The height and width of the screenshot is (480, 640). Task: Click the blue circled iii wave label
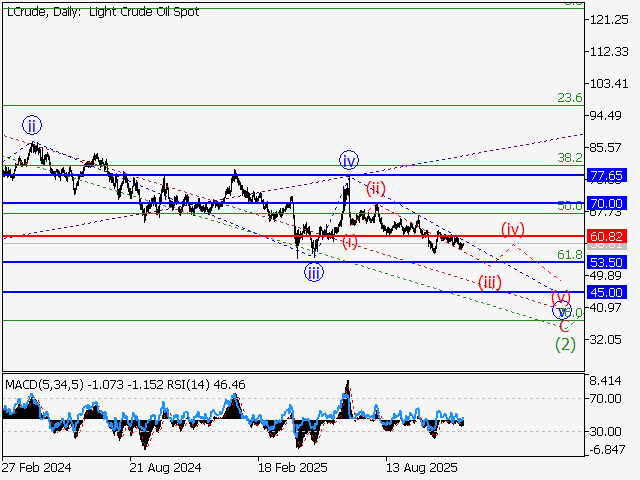pyautogui.click(x=314, y=273)
